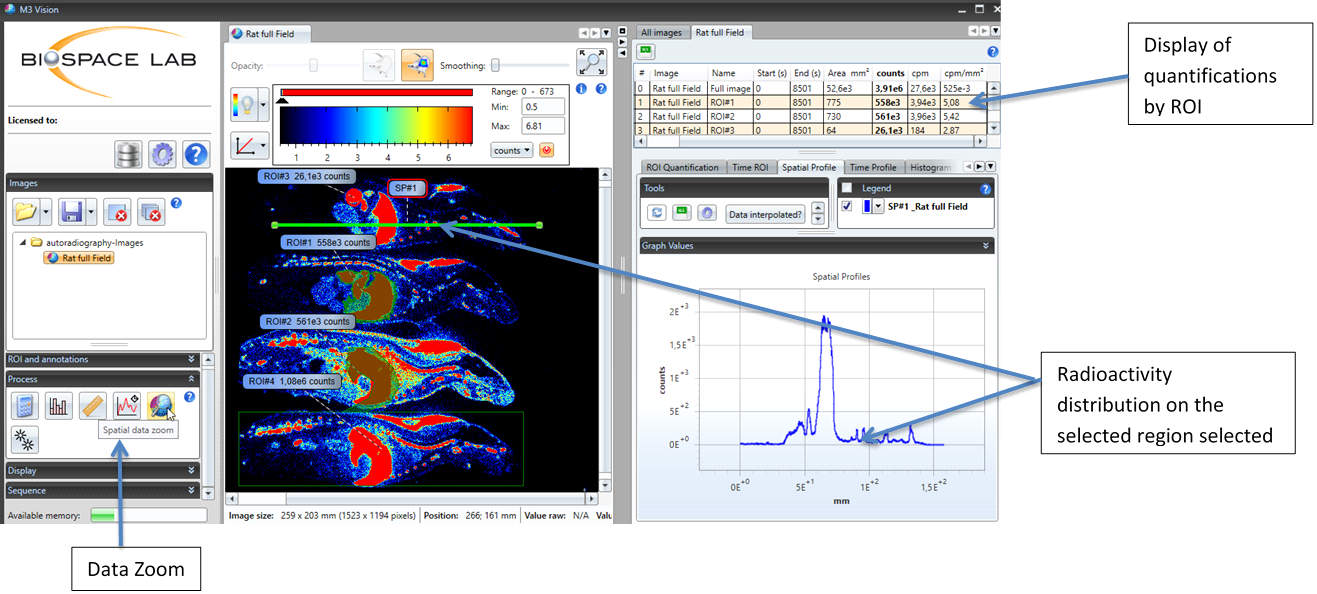
Task: Click the Data interpolated? button
Action: coord(765,213)
